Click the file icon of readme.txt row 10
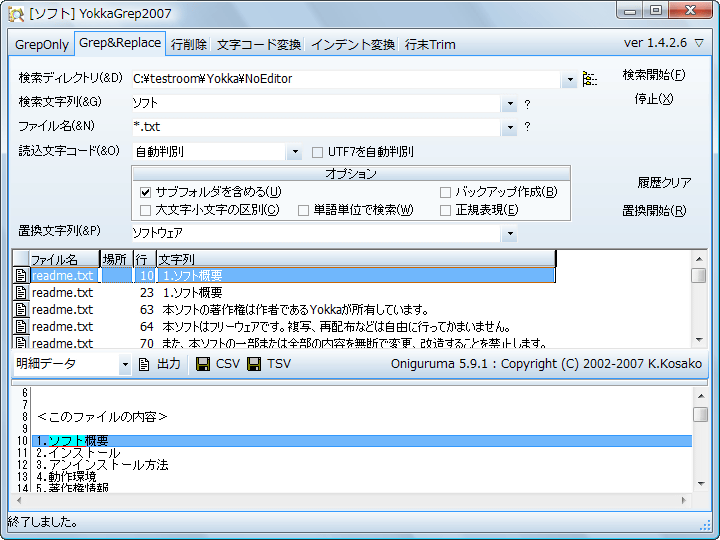720x540 pixels. (21, 276)
